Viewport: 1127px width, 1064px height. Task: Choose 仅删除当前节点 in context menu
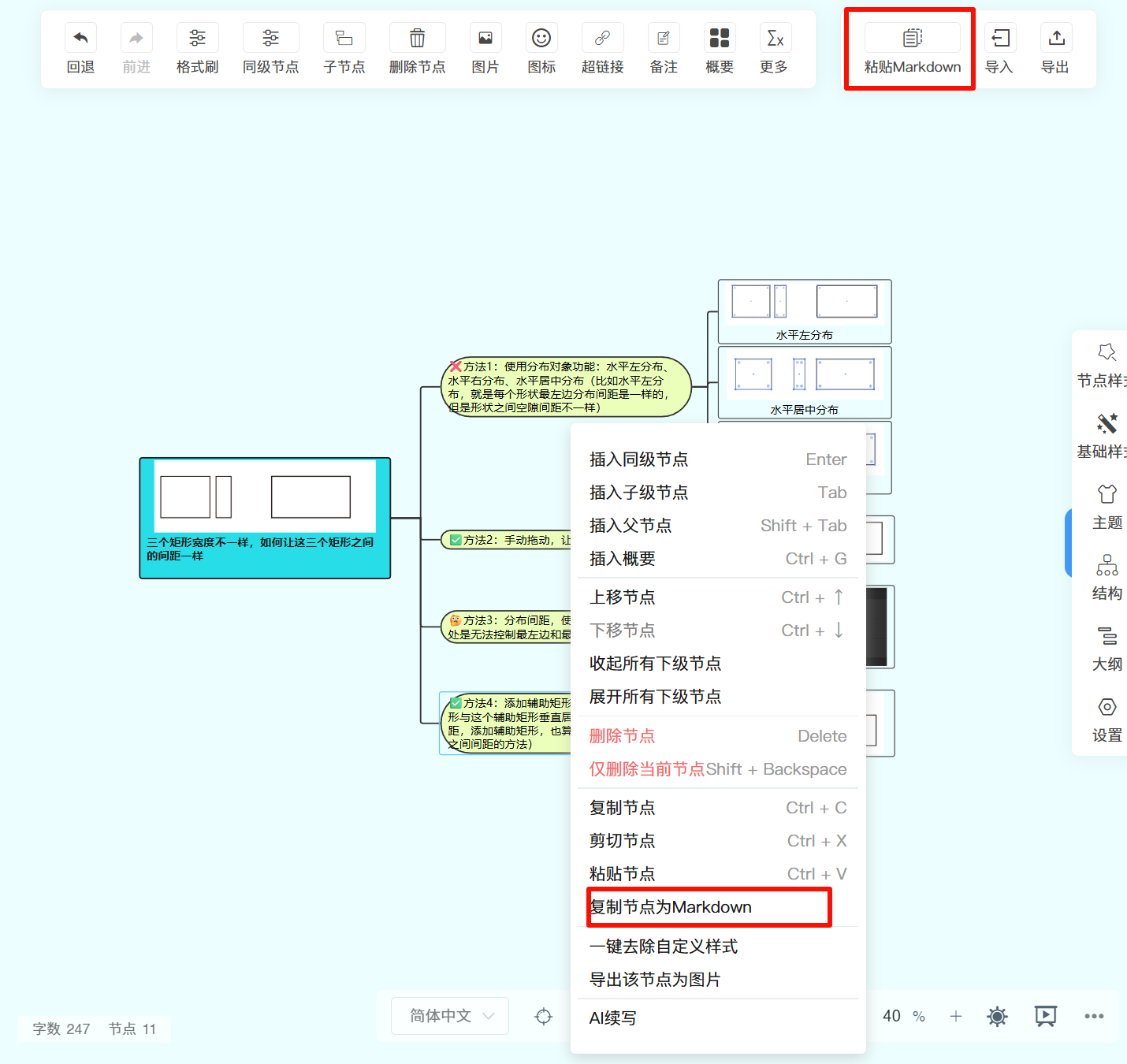(718, 769)
